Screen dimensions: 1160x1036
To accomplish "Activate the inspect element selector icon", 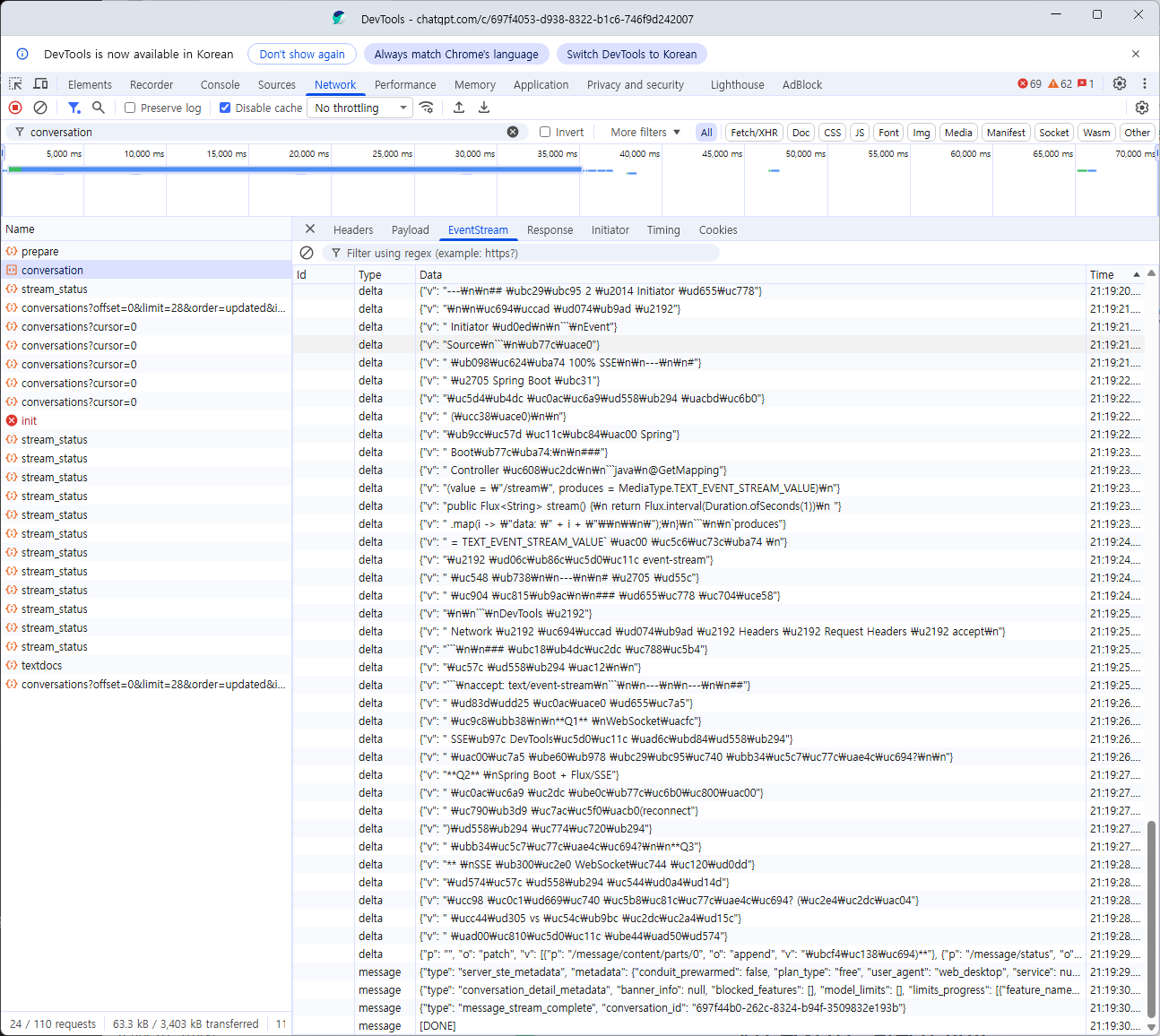I will point(15,84).
